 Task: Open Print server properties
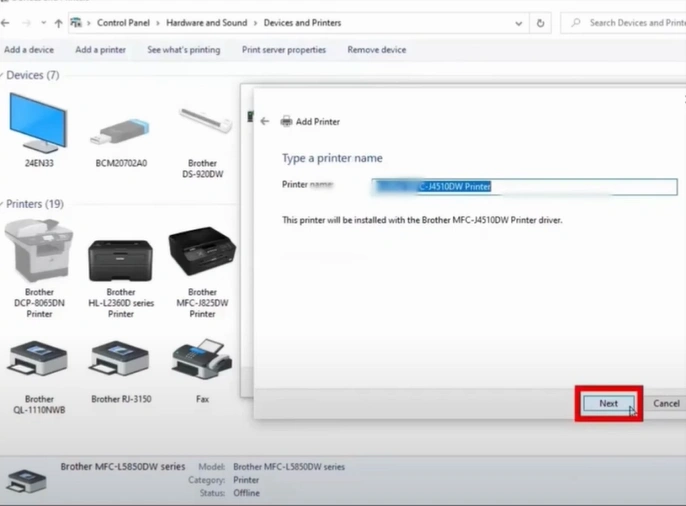click(284, 50)
